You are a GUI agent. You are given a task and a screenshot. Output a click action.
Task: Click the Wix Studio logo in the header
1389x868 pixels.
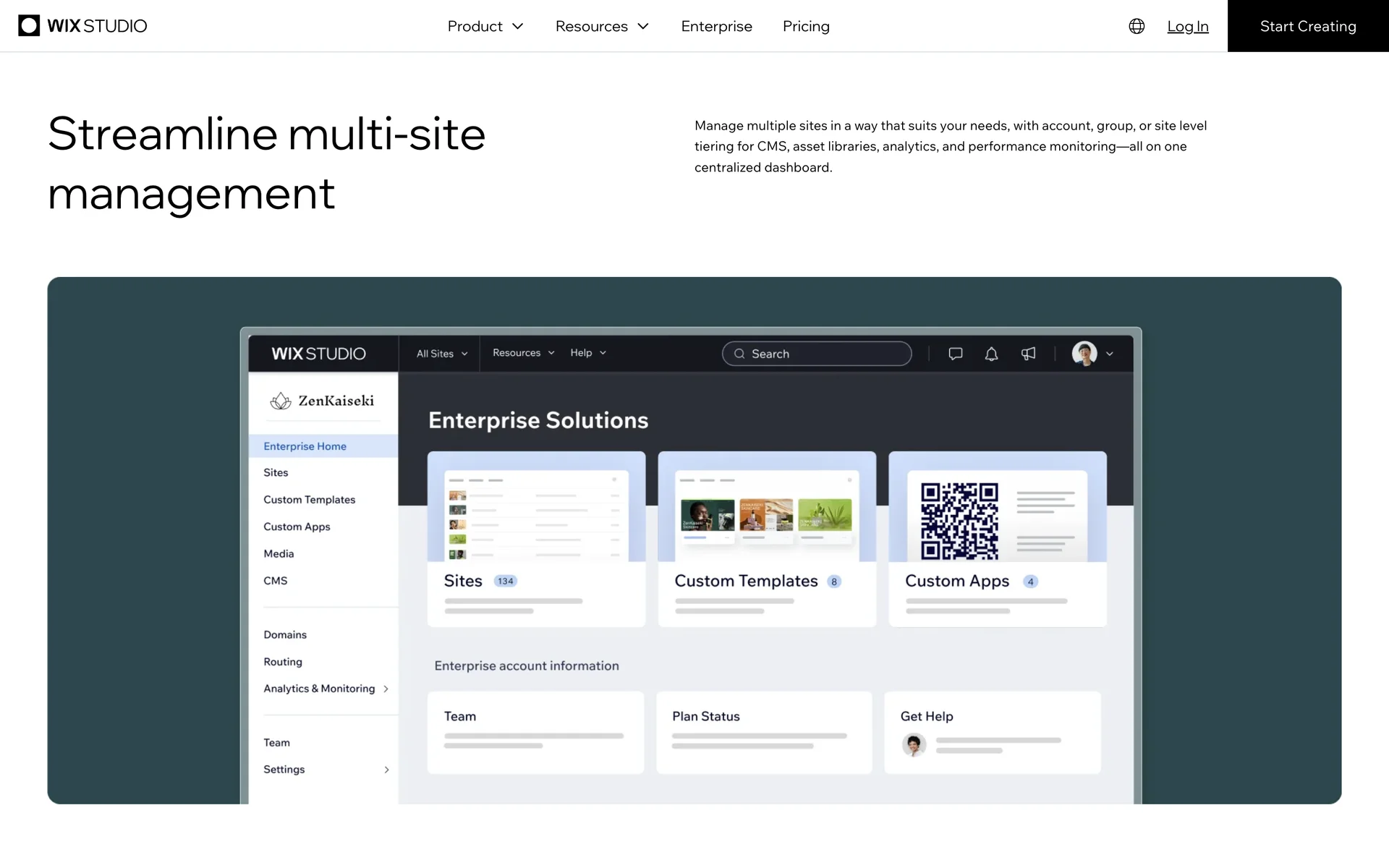point(82,26)
